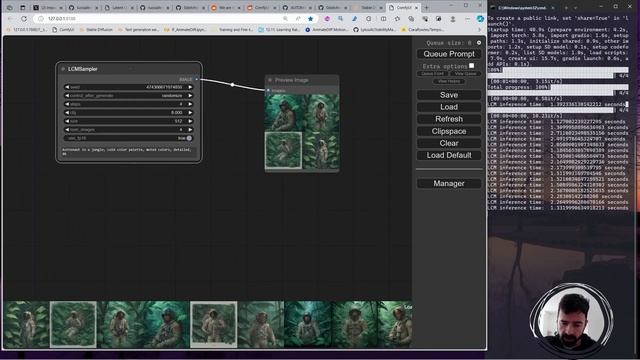Viewport: 640px width, 360px height.
Task: Open a new browser tab
Action: (x=427, y=7)
